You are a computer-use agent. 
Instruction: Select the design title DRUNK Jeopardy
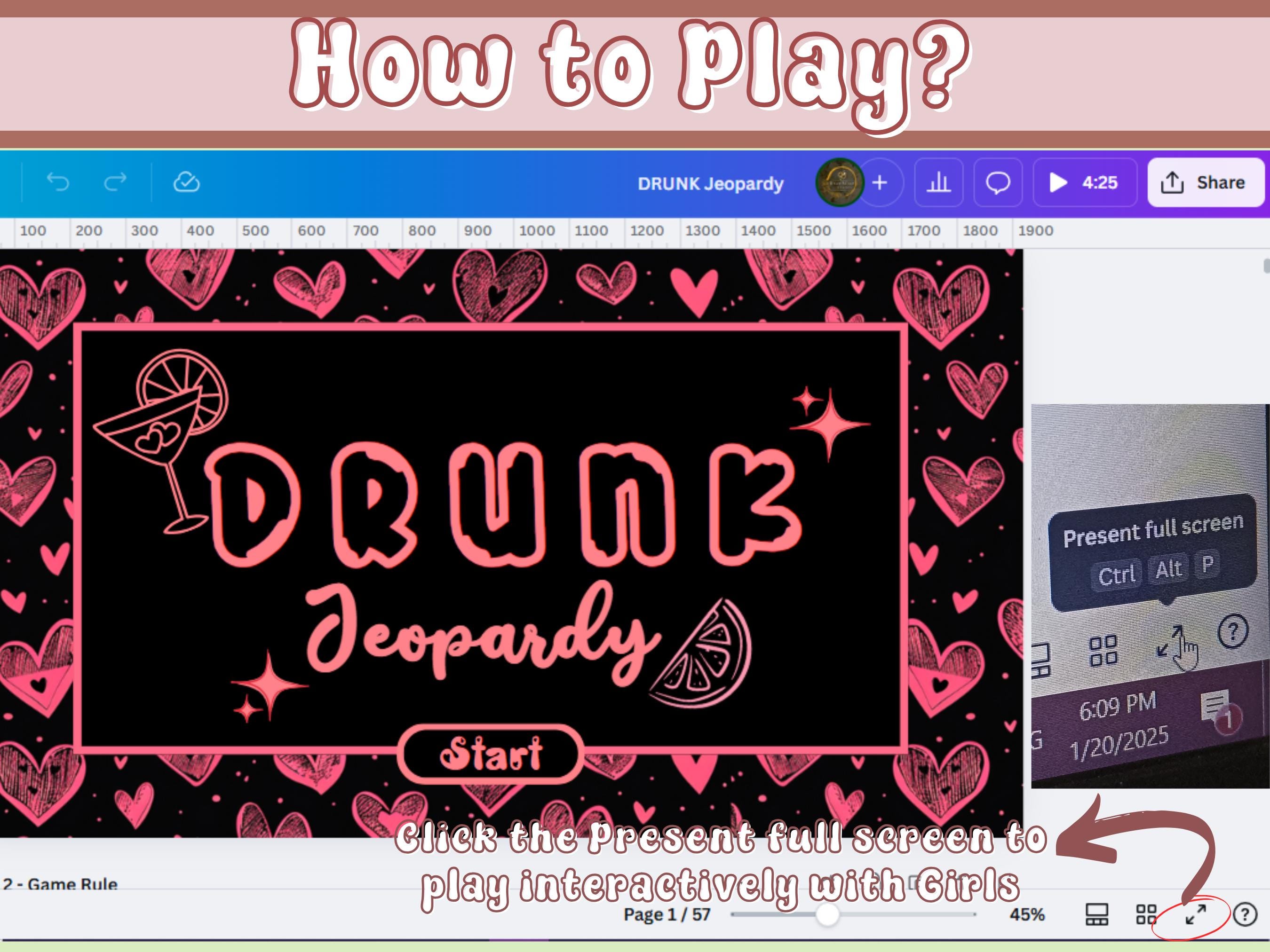tap(711, 184)
